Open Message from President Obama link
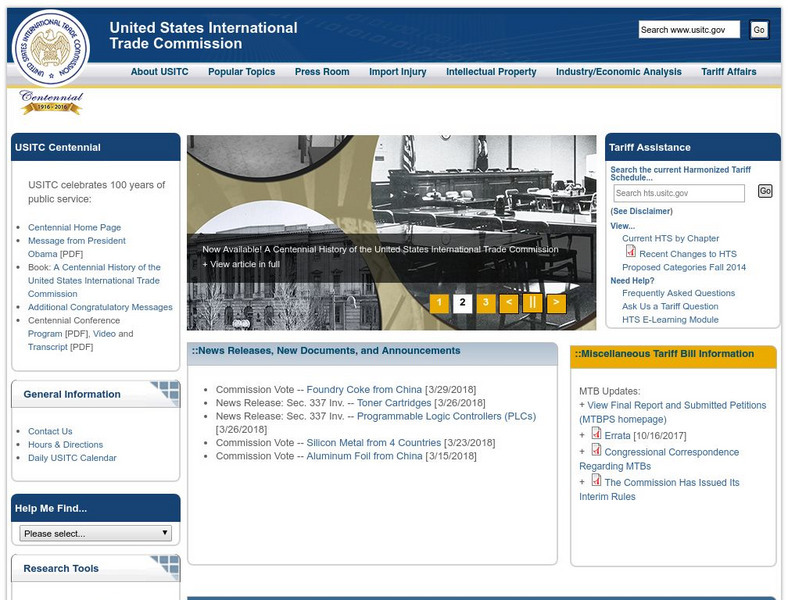This screenshot has width=788, height=600. pos(77,247)
